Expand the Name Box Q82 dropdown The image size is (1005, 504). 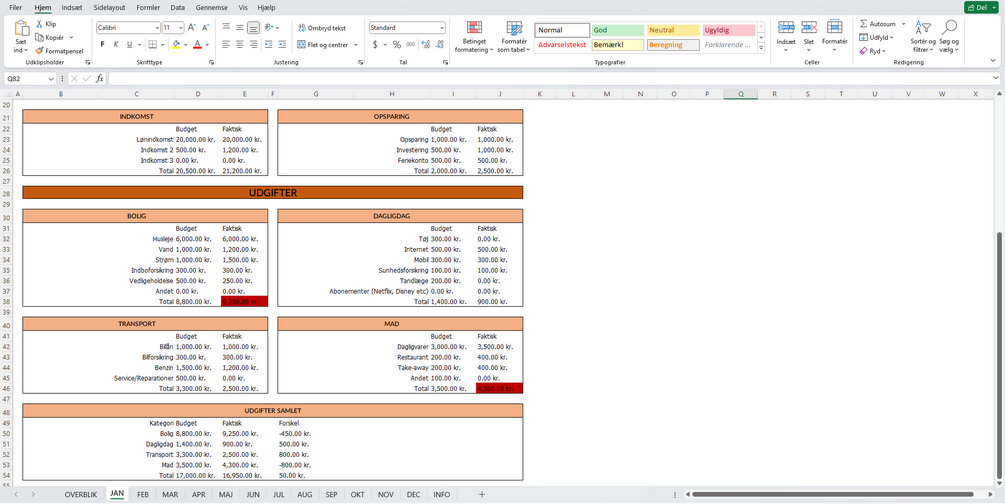pos(51,78)
